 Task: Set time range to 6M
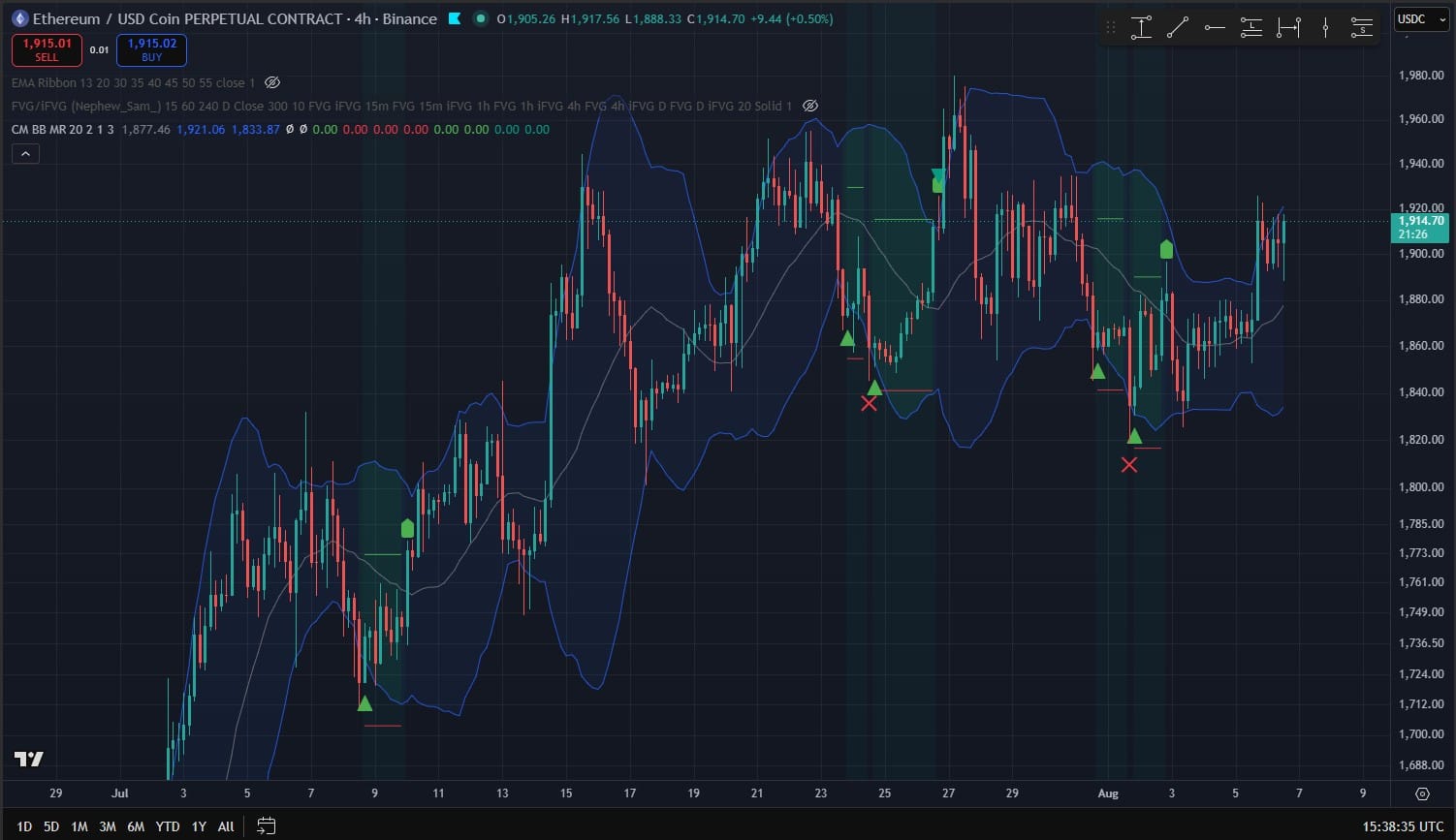136,826
